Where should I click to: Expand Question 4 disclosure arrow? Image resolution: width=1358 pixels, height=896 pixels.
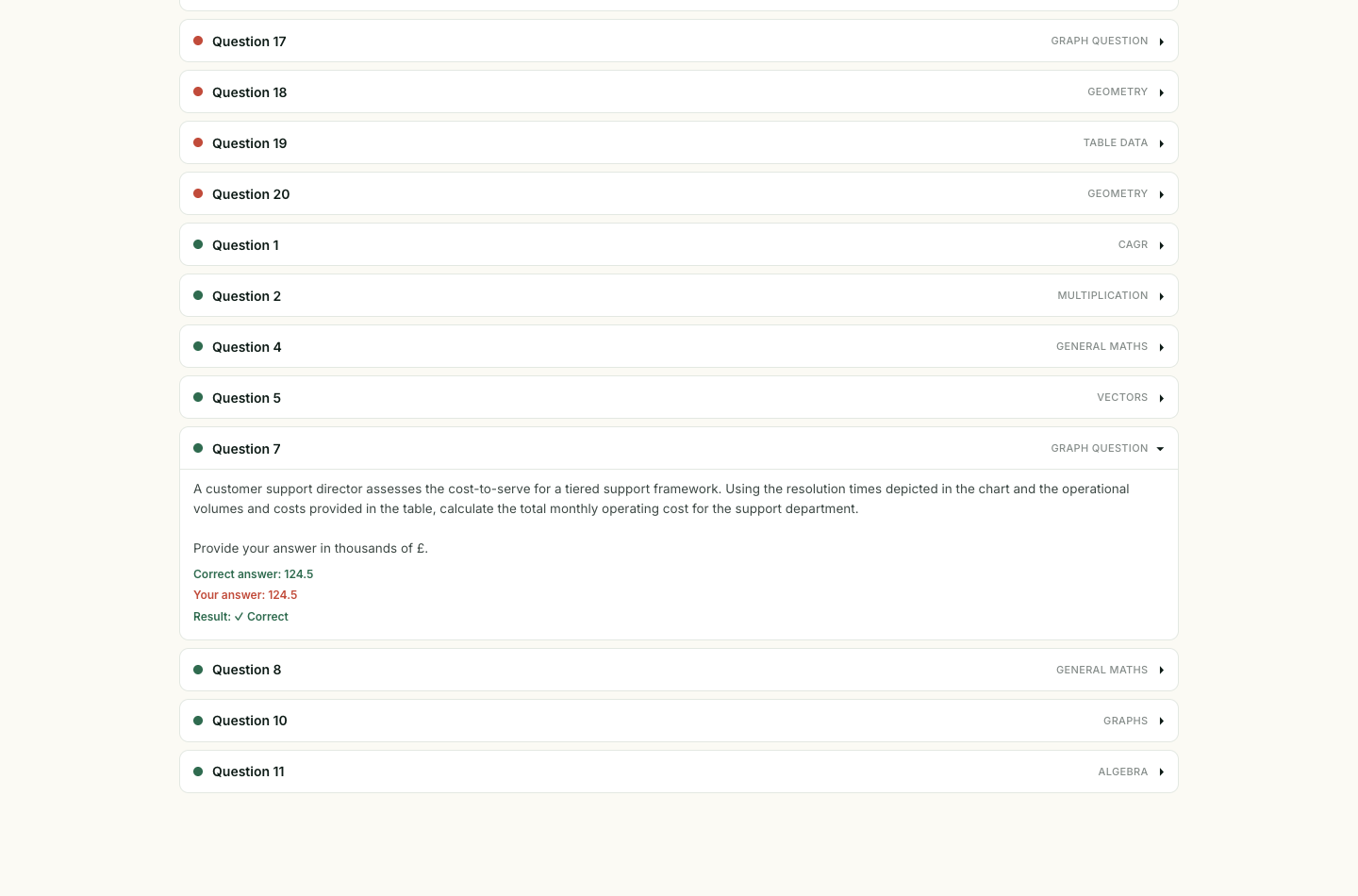(1161, 347)
